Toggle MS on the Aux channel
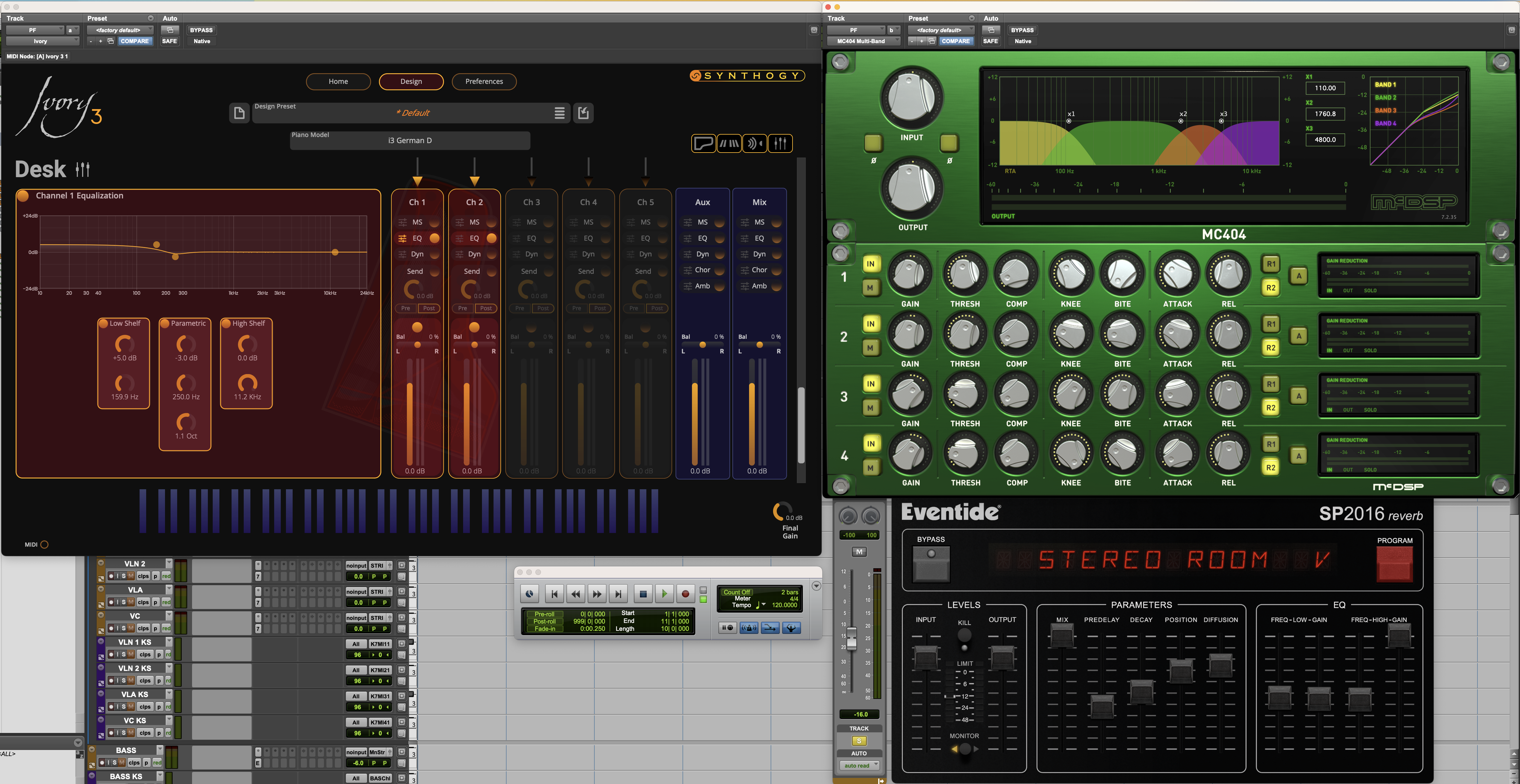The width and height of the screenshot is (1520, 784). 719,222
